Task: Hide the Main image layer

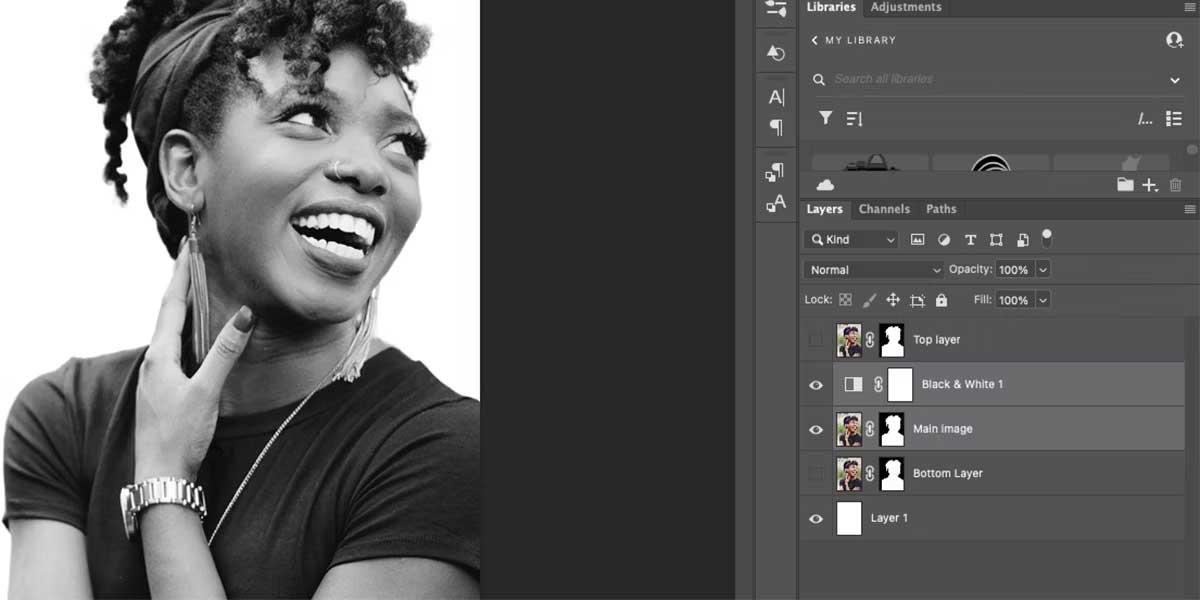Action: [x=816, y=429]
